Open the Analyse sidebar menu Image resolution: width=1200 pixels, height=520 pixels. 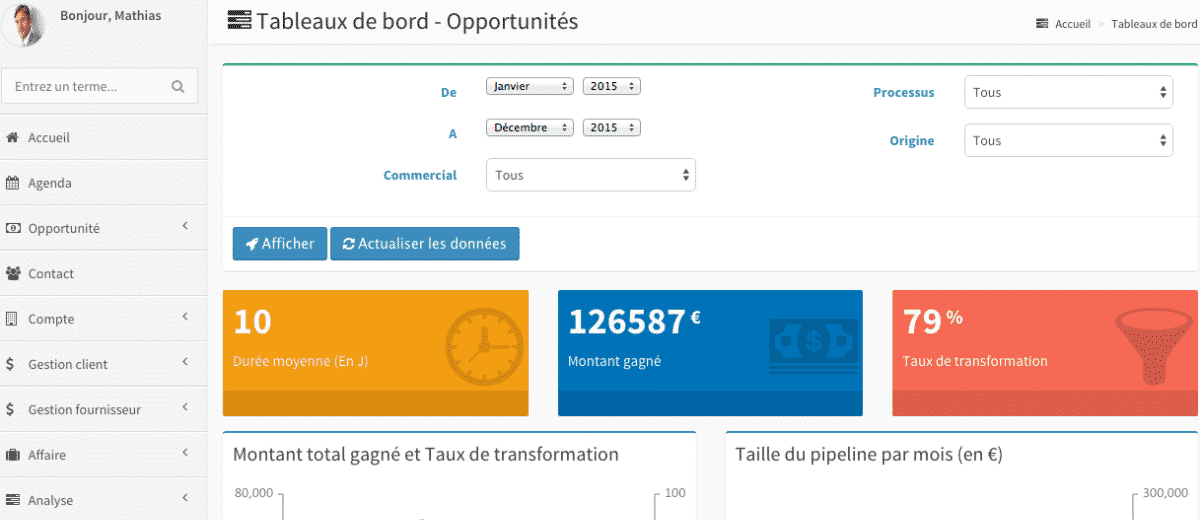tap(100, 500)
